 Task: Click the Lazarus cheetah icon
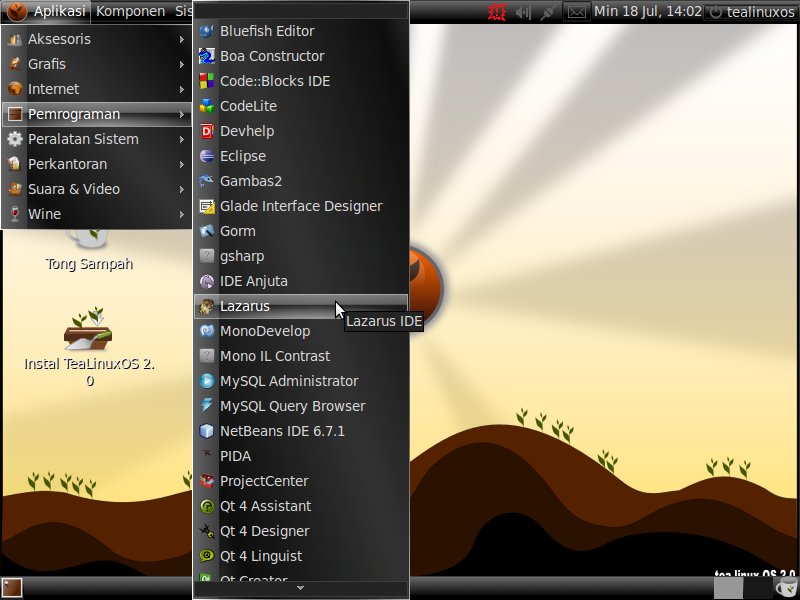[x=207, y=306]
